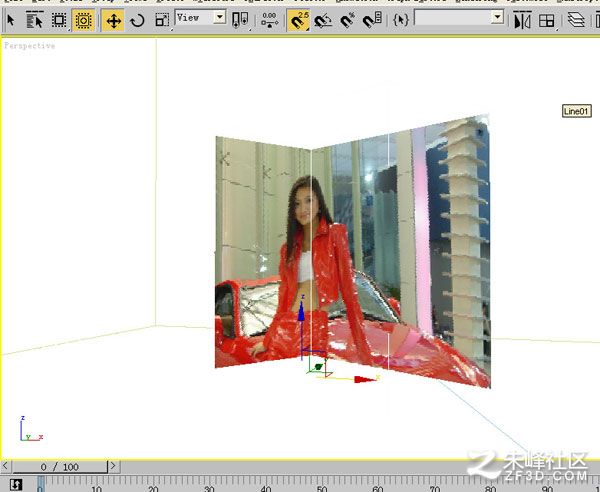The height and width of the screenshot is (492, 600).
Task: Click the Perspective viewport label
Action: pos(29,46)
